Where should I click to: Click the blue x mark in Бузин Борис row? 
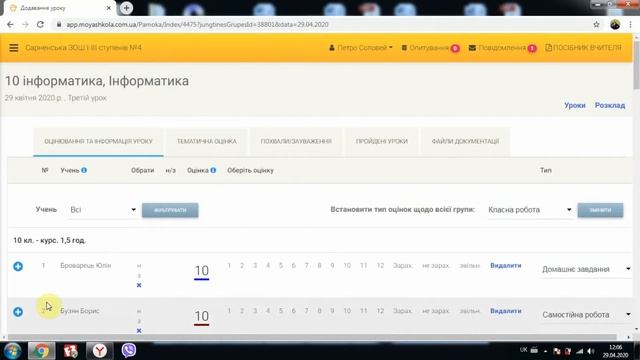pos(139,330)
